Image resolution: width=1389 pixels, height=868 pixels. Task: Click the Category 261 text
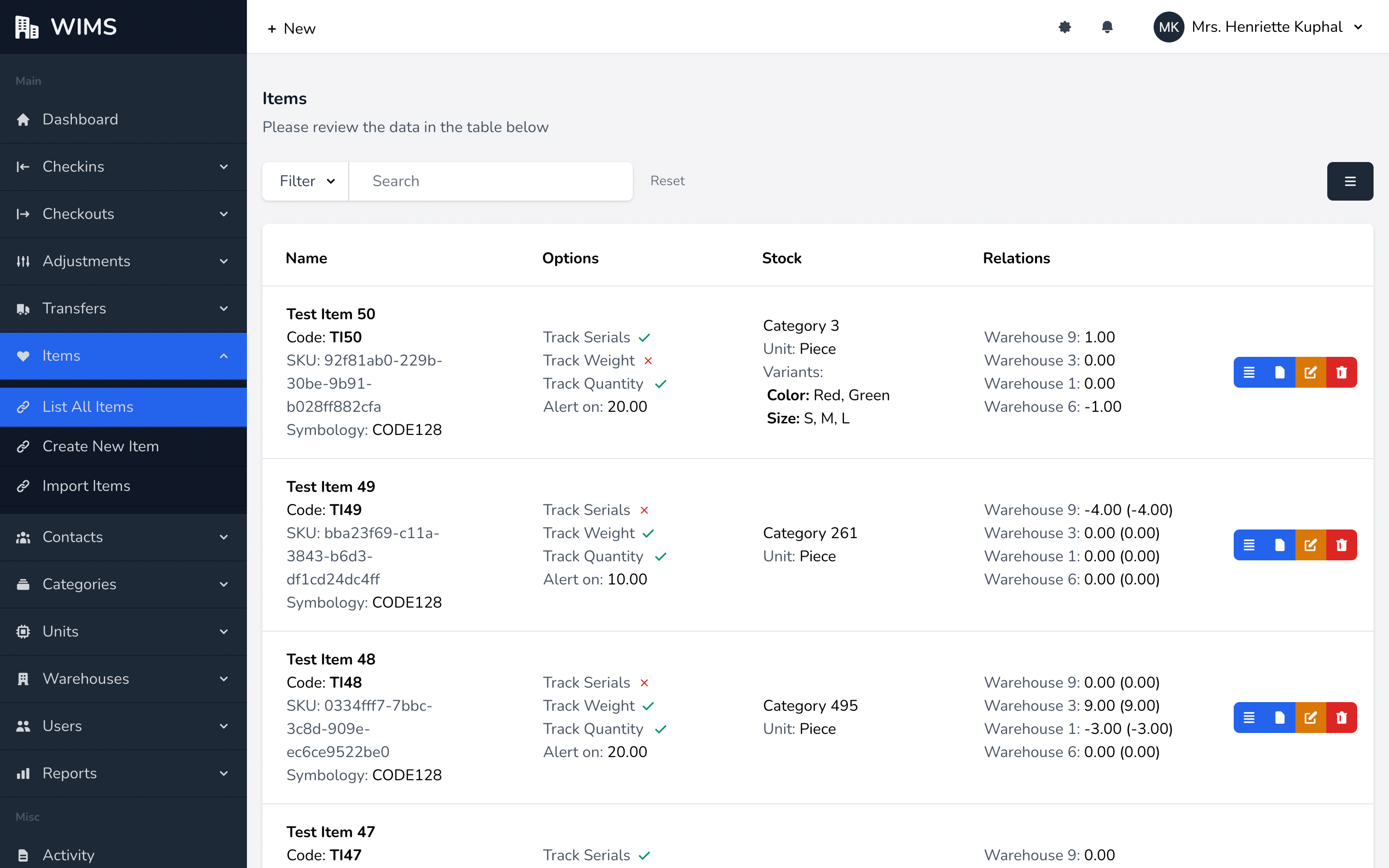(x=810, y=533)
